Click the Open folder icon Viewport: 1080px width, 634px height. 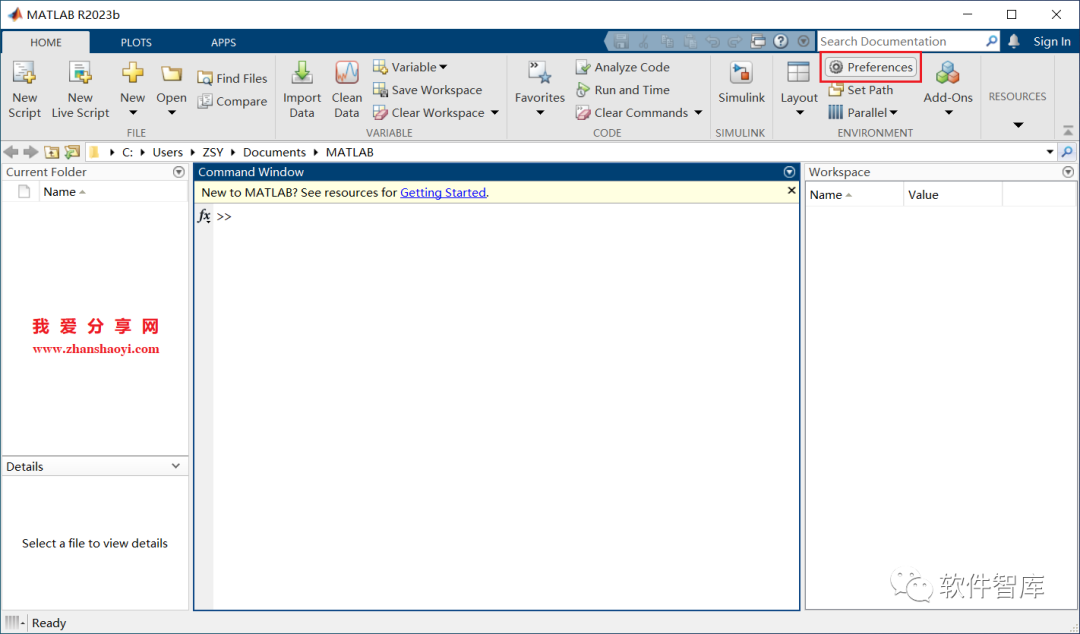tap(171, 73)
